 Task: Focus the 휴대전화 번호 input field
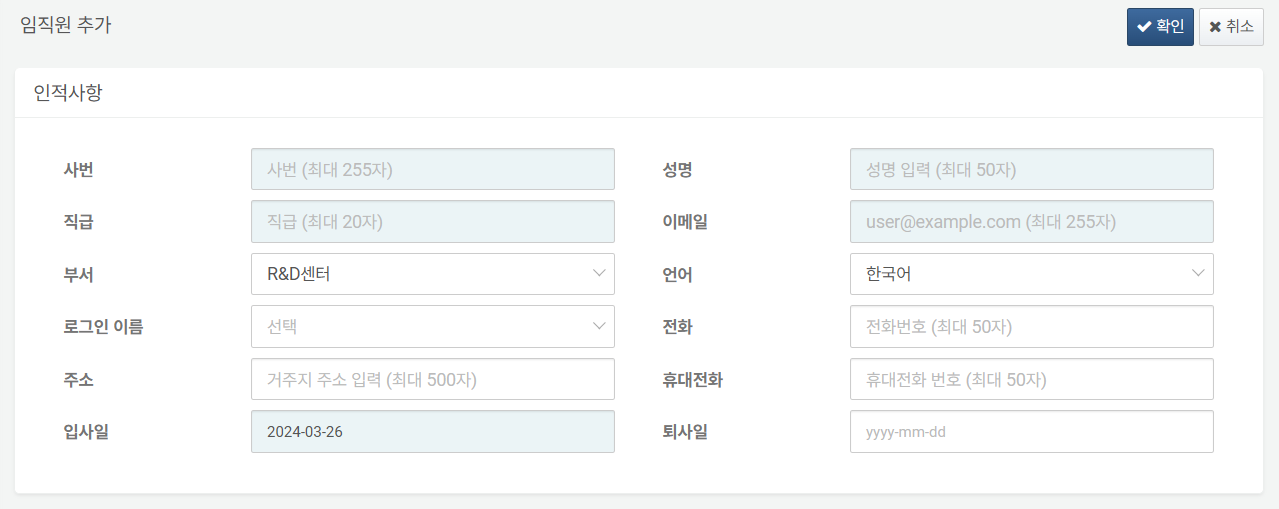tap(1032, 379)
